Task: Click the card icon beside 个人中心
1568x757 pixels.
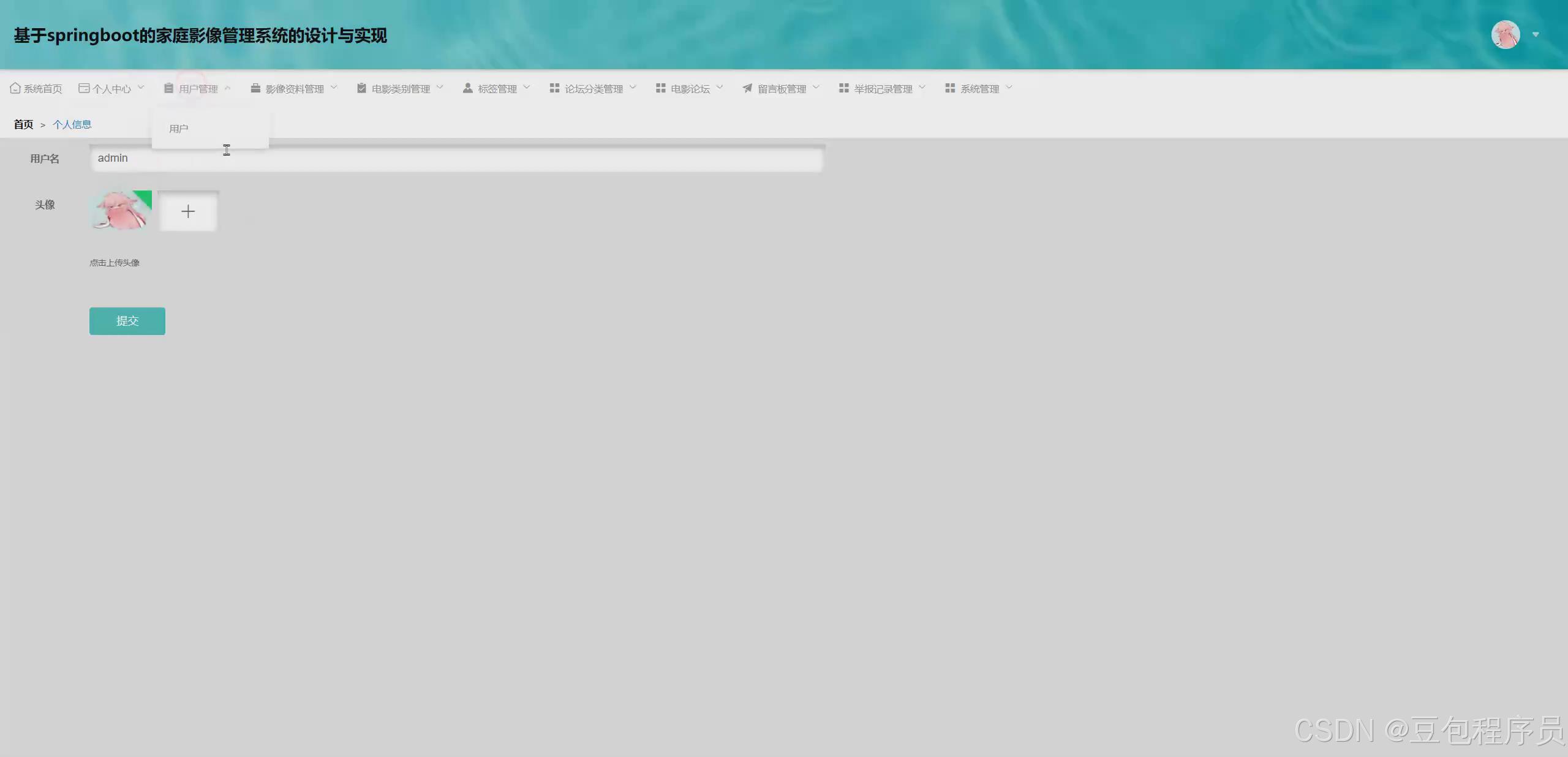Action: click(x=84, y=88)
